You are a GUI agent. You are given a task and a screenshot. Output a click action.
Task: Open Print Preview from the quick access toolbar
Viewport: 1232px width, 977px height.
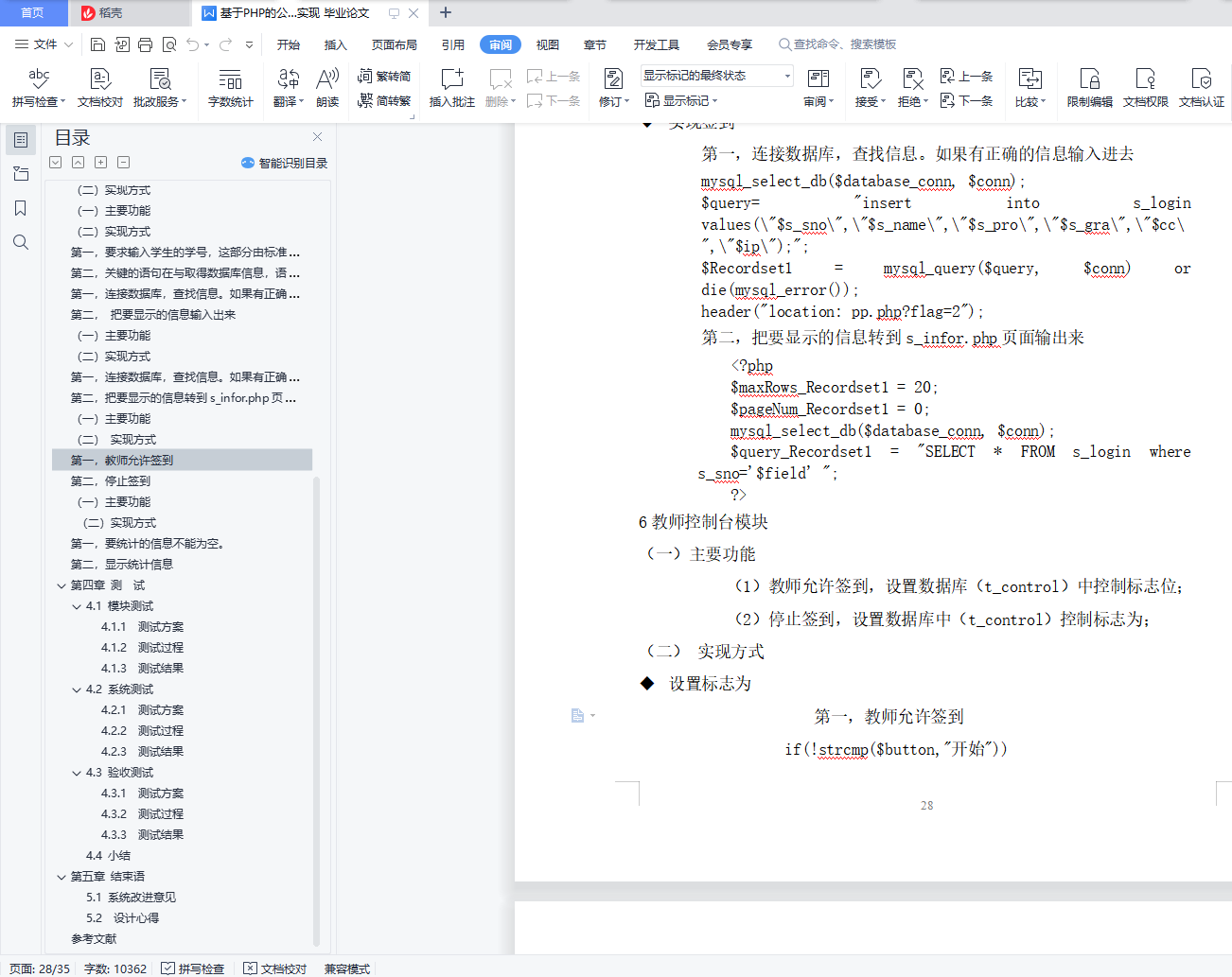169,44
